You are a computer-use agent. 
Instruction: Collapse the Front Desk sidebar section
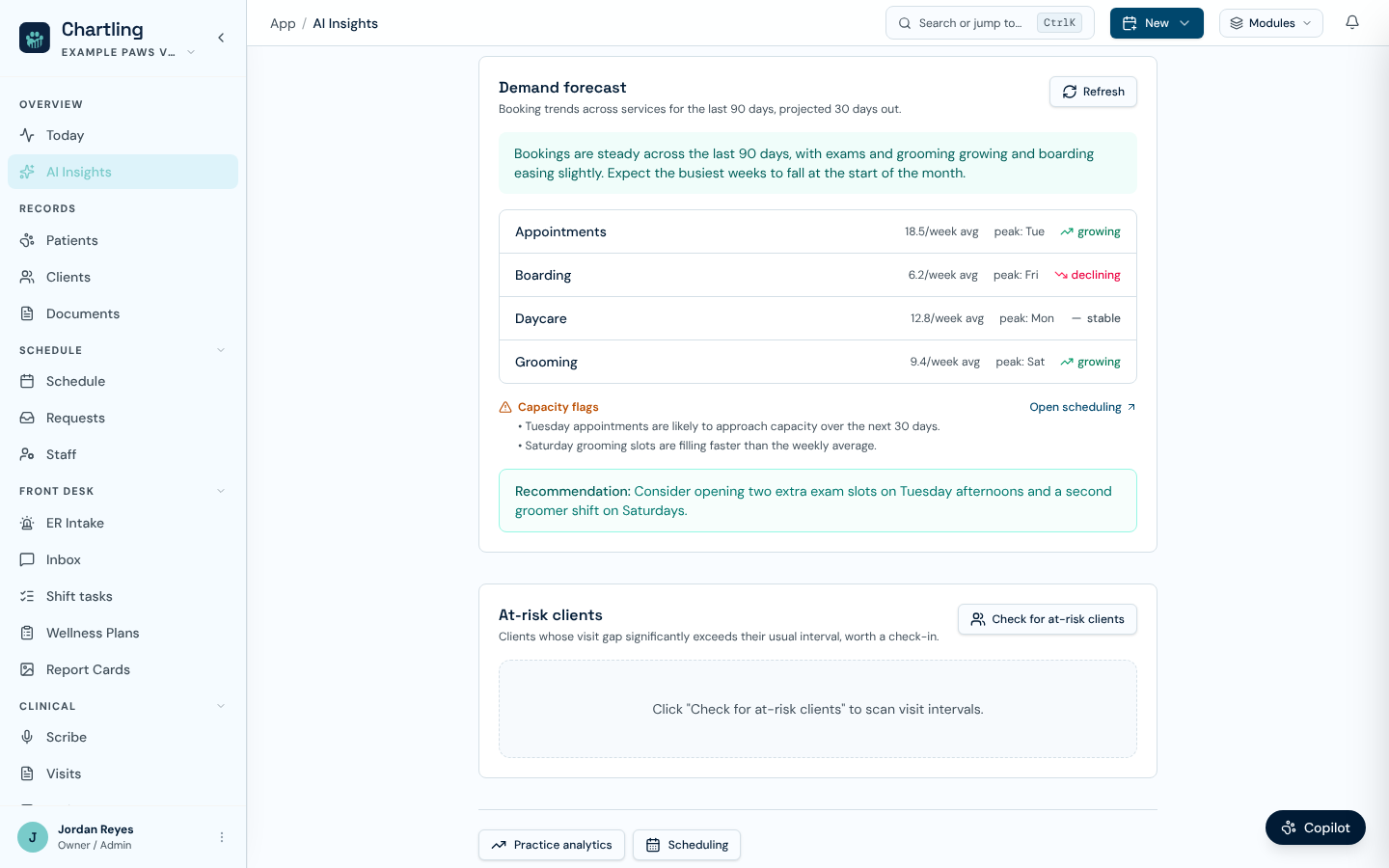pyautogui.click(x=221, y=491)
